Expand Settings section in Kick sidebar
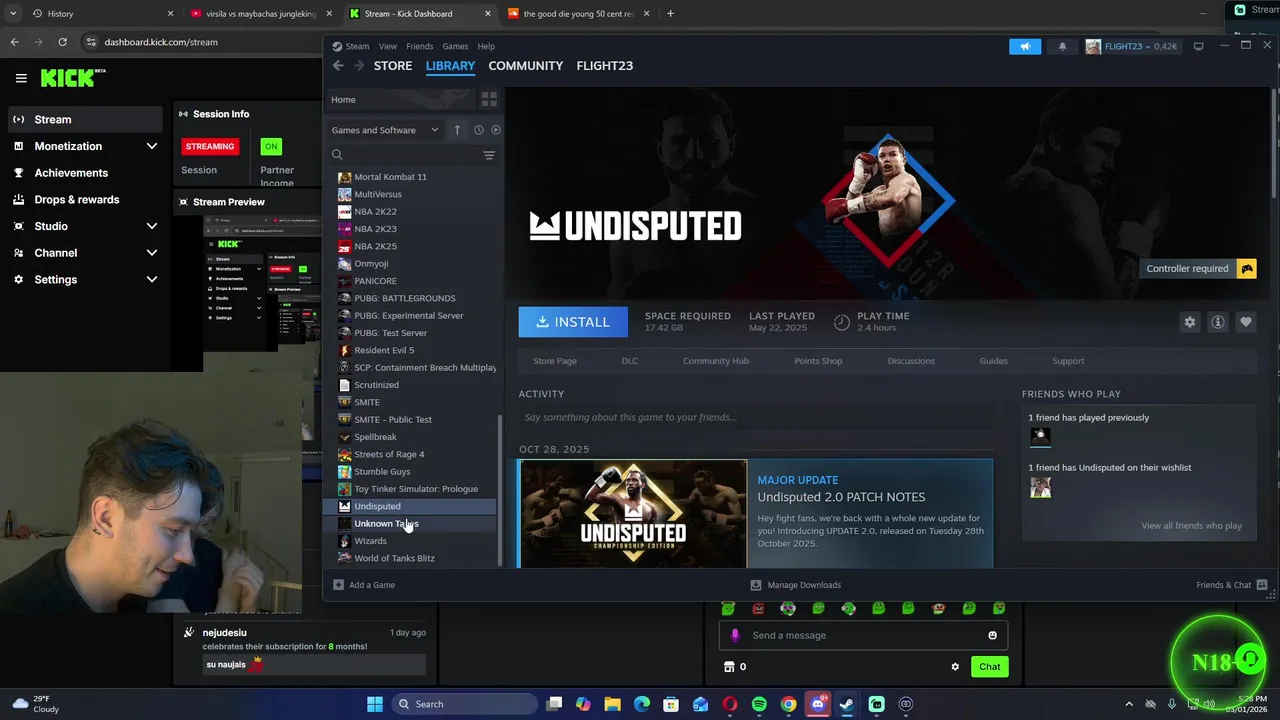1280x720 pixels. 152,280
